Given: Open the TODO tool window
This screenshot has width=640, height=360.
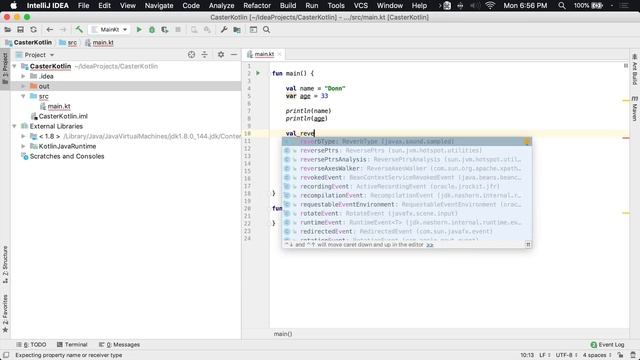Looking at the screenshot, I should (31, 344).
